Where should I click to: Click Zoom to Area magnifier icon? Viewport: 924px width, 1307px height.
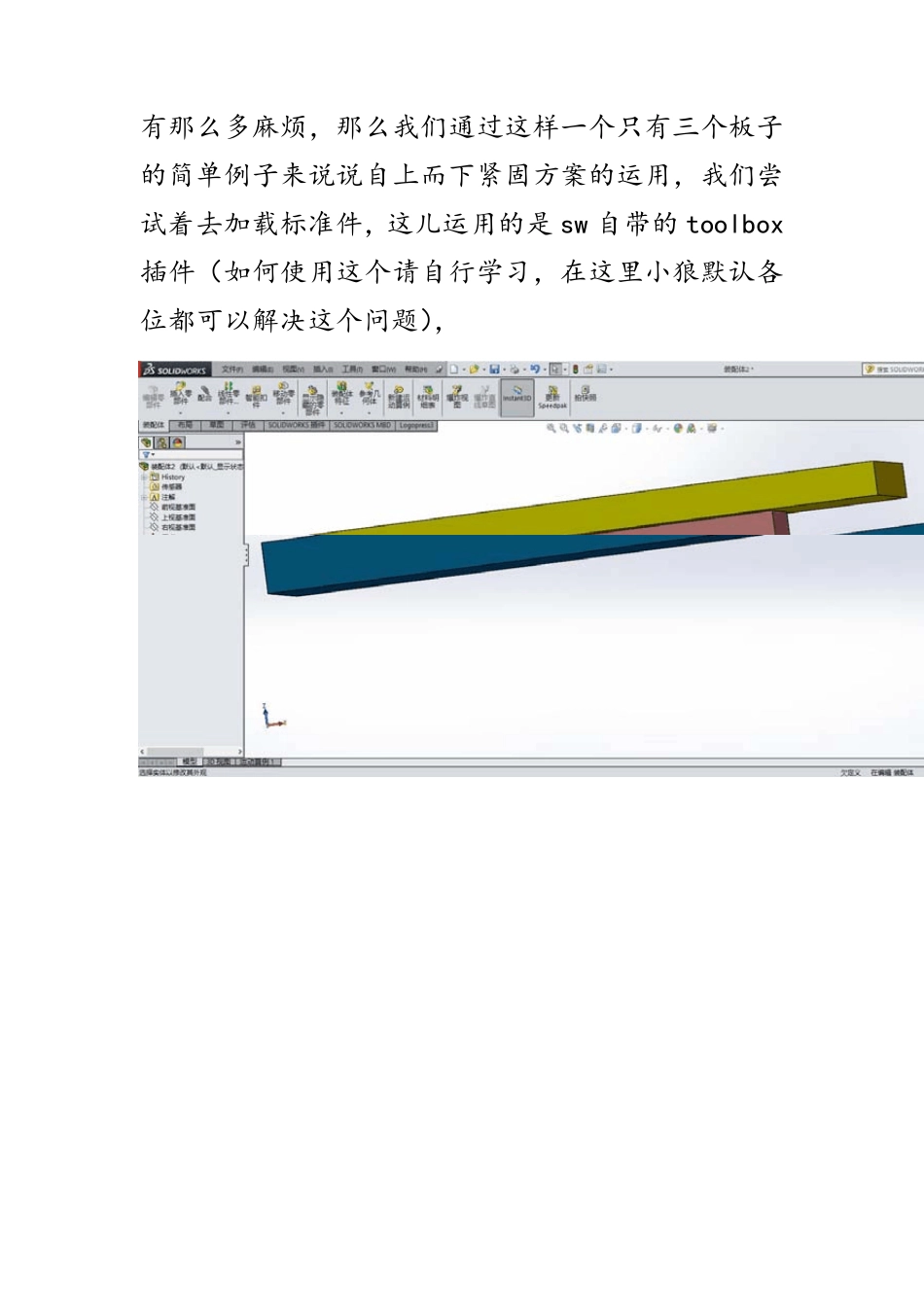564,428
